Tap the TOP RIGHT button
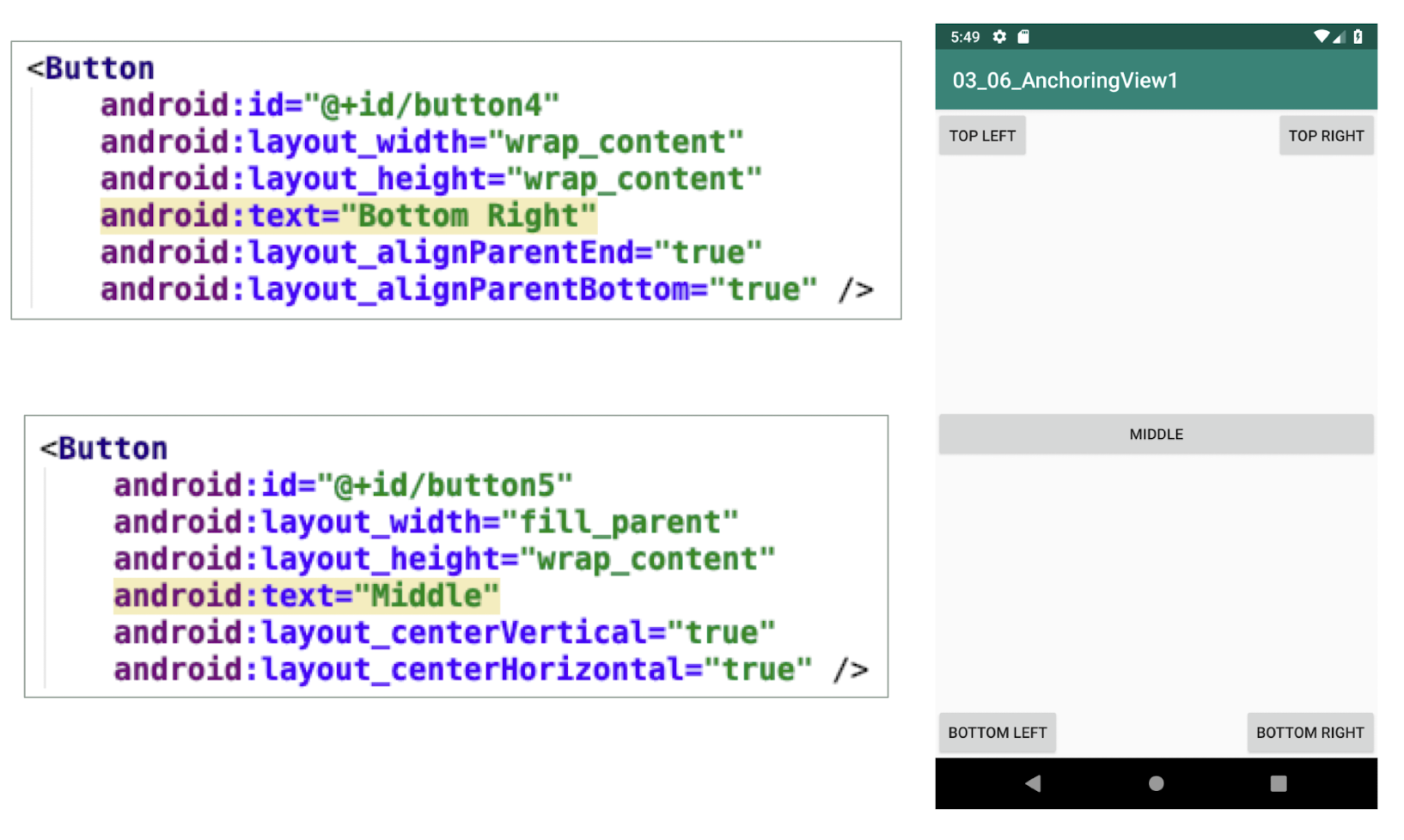Viewport: 1404px width, 840px height. pyautogui.click(x=1326, y=136)
